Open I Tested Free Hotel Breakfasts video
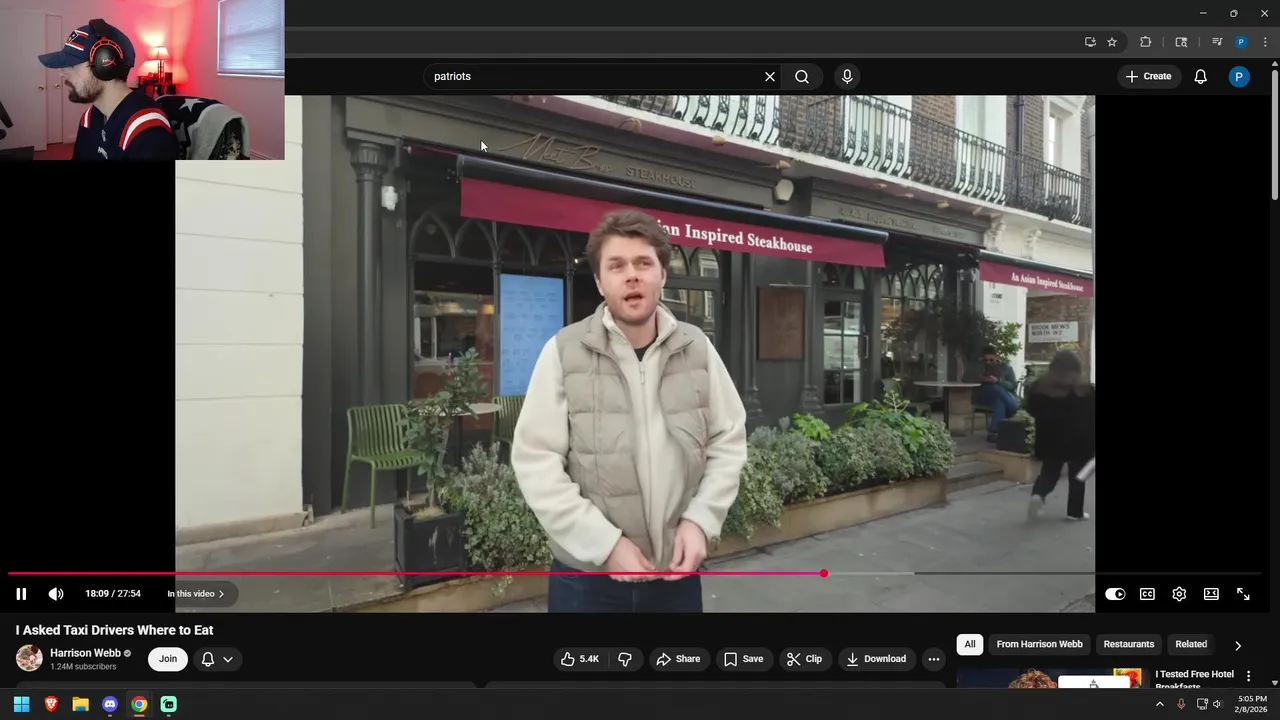This screenshot has width=1280, height=720. 1194,680
